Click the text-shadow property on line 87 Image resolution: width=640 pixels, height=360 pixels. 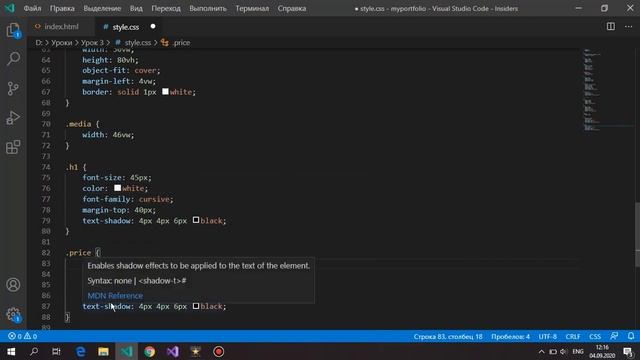[x=107, y=306]
